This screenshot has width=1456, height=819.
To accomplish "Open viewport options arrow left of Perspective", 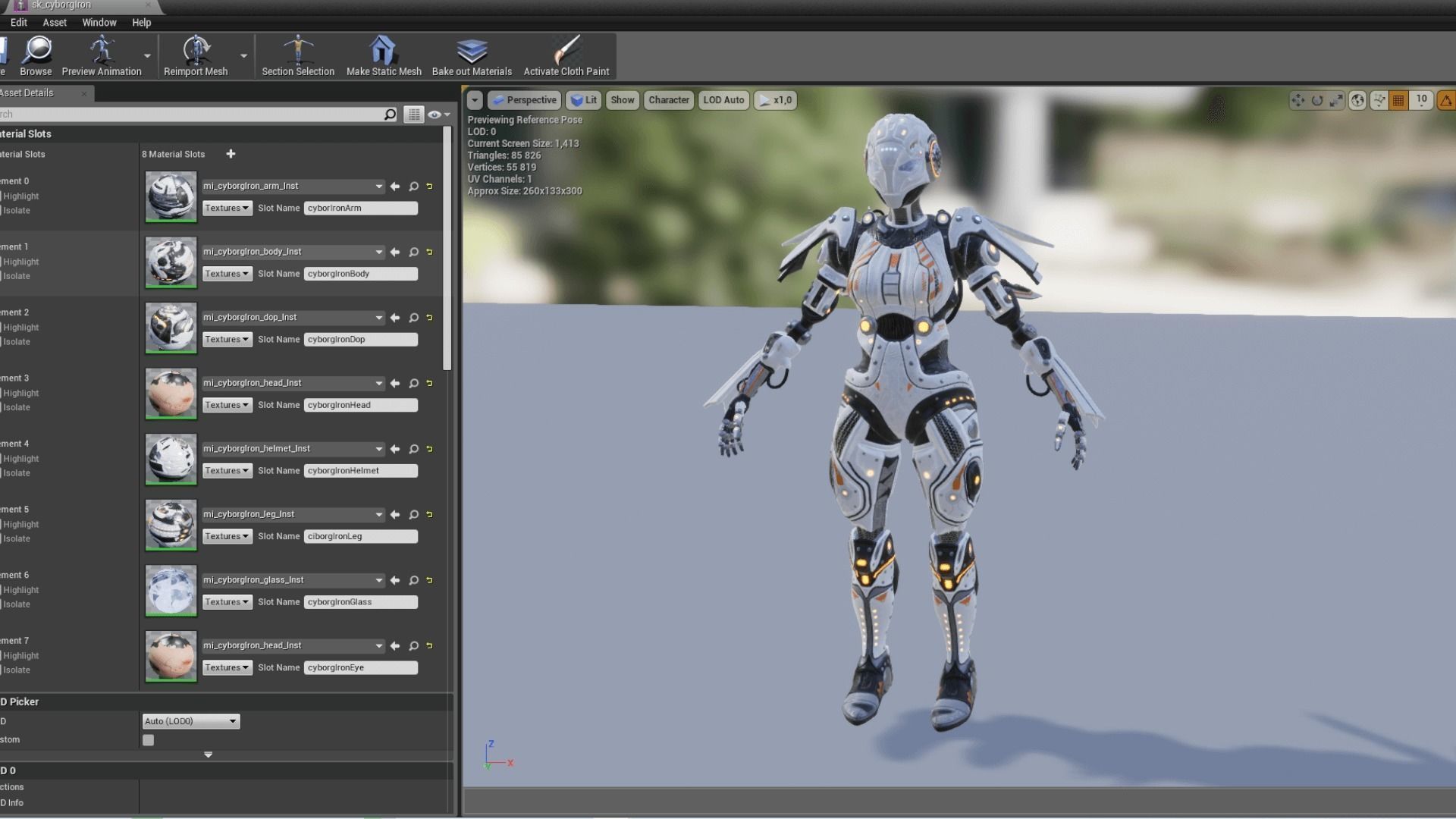I will 475,100.
